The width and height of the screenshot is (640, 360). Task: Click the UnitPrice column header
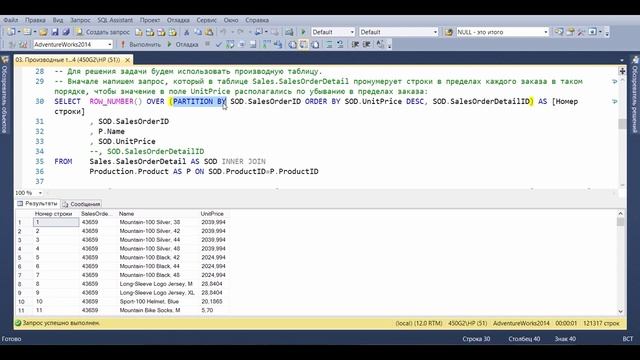(x=213, y=213)
